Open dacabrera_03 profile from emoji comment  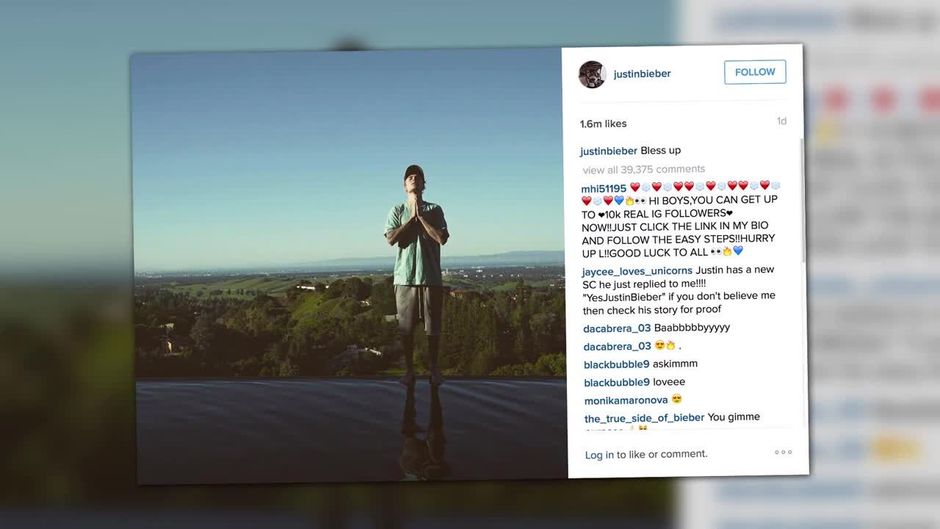[x=617, y=347]
